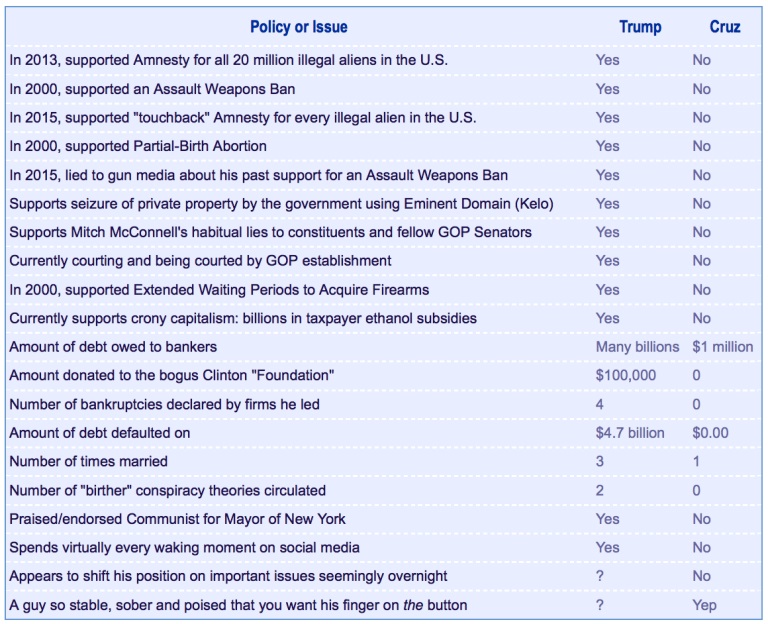Click the Mitch McConnell's habitual lies row
The width and height of the screenshot is (768, 624).
tap(270, 232)
